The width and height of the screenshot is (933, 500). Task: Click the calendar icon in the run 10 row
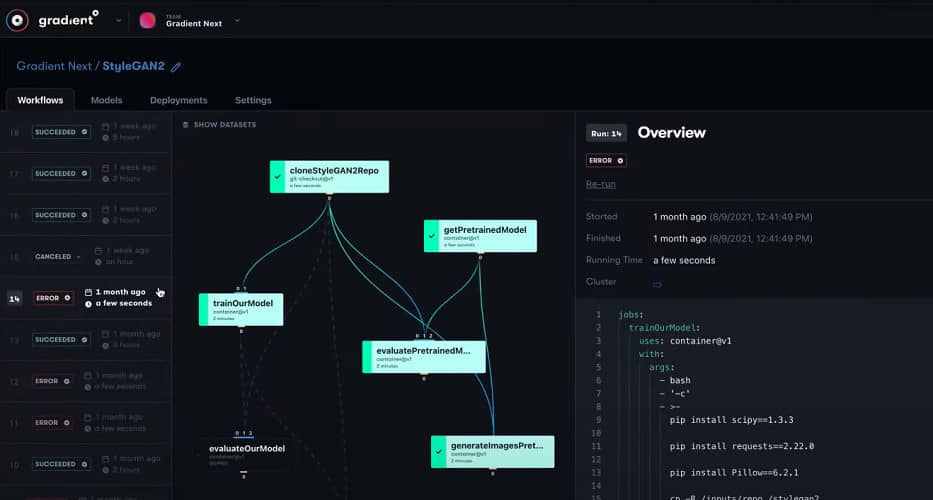(106, 458)
